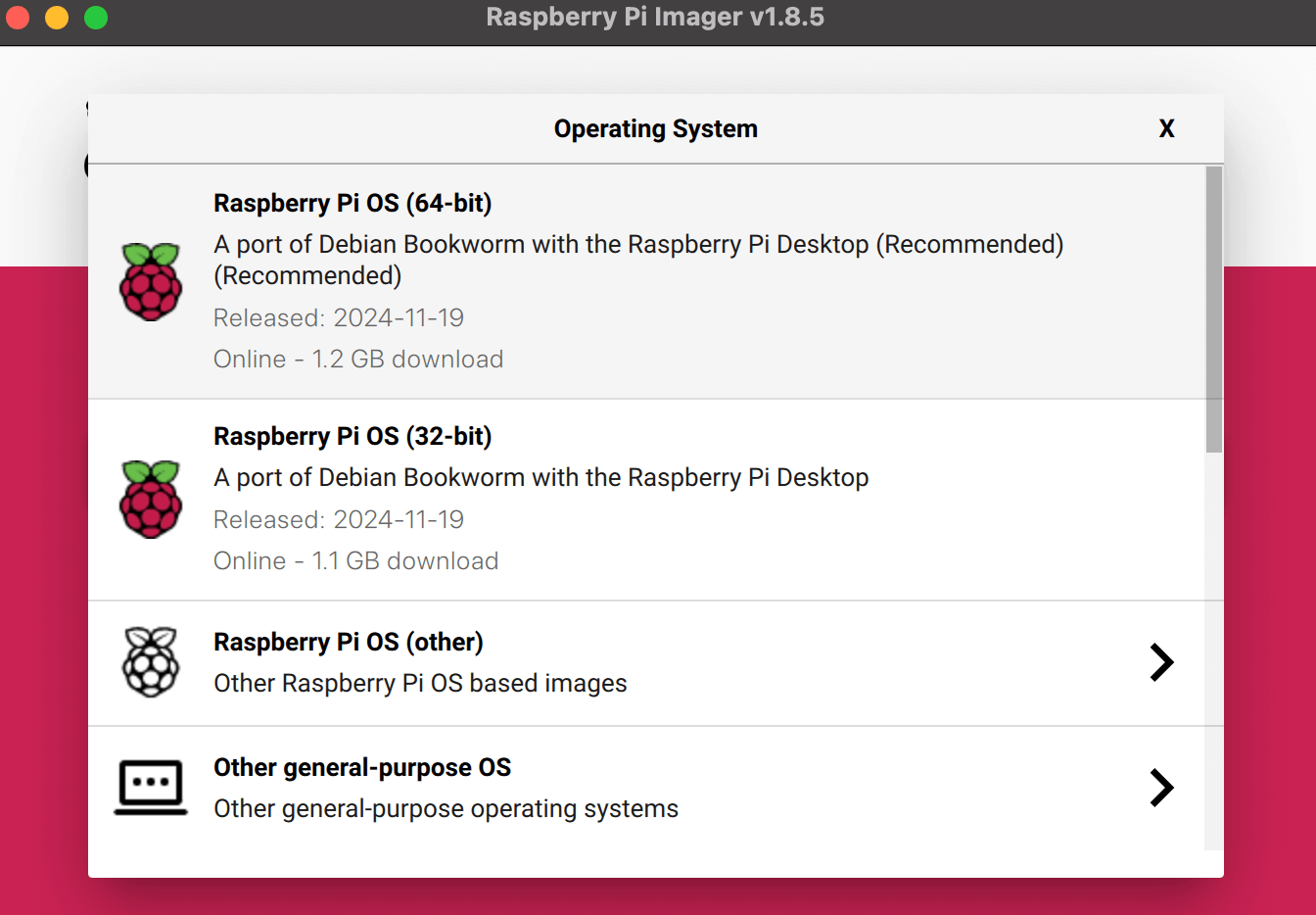
Task: Select the Raspberry Pi OS (64-bit) title
Action: pos(352,203)
